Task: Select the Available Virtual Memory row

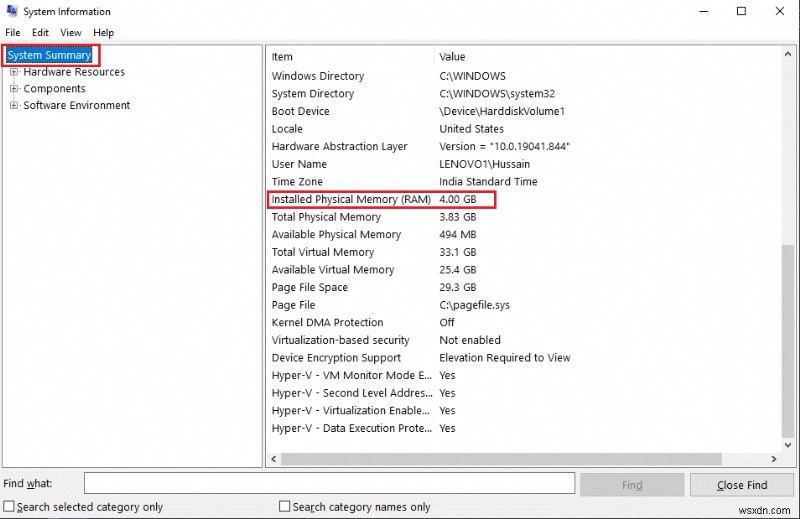Action: pos(524,269)
